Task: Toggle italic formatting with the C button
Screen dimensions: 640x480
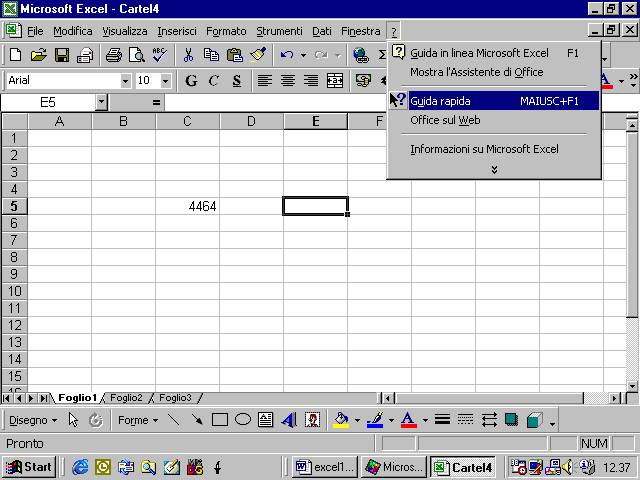Action: (x=213, y=80)
